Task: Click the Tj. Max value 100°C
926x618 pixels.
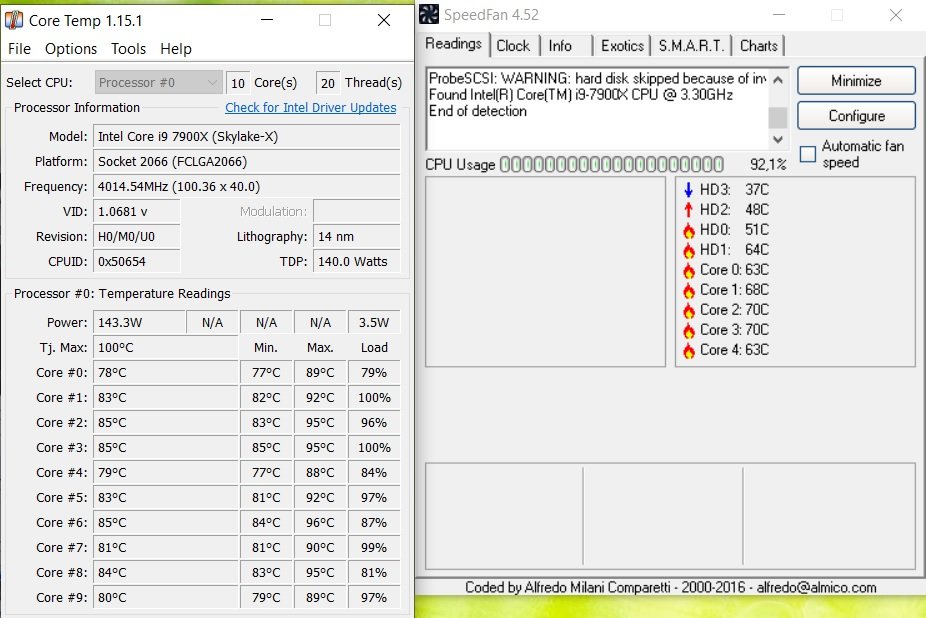Action: point(165,347)
